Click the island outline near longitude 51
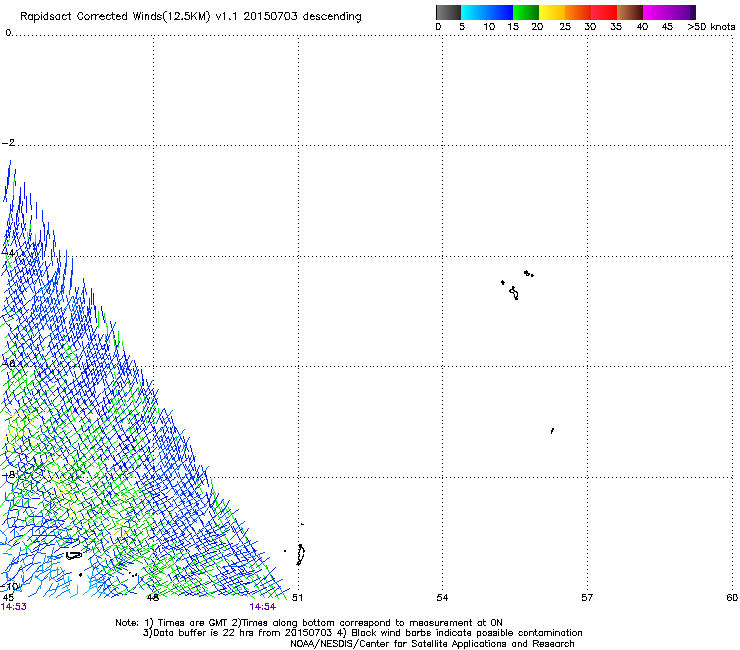Image resolution: width=740 pixels, height=650 pixels. coord(301,555)
